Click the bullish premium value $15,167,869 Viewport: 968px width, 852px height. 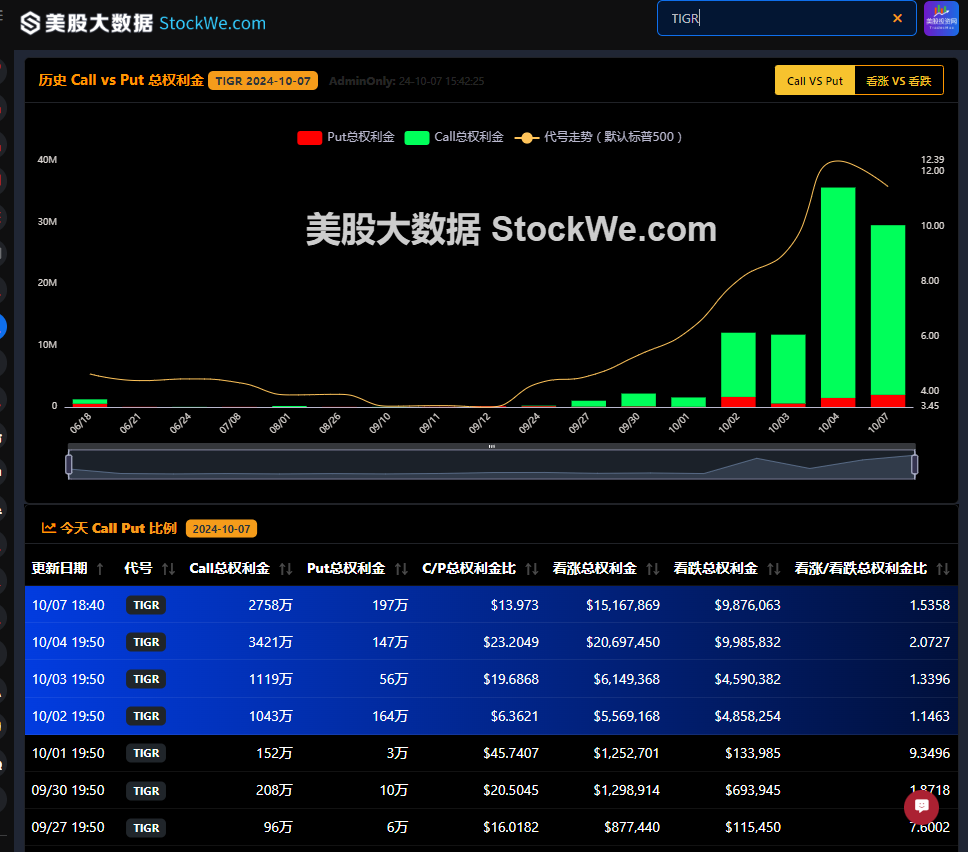623,605
